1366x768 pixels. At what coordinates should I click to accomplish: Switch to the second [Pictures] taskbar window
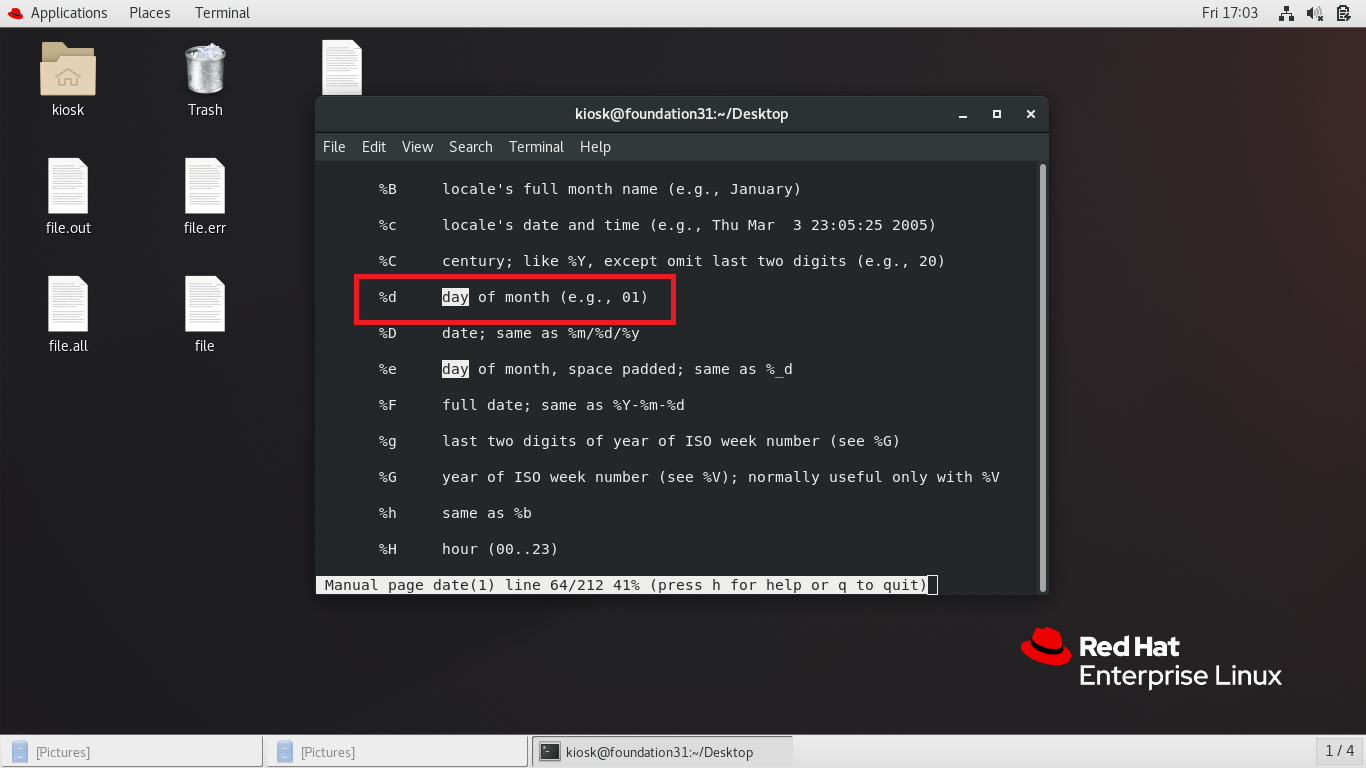coord(397,752)
